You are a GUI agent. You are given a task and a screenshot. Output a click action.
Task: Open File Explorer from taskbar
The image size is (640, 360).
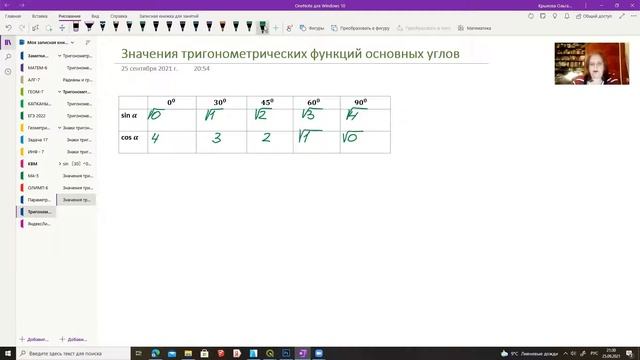click(188, 353)
